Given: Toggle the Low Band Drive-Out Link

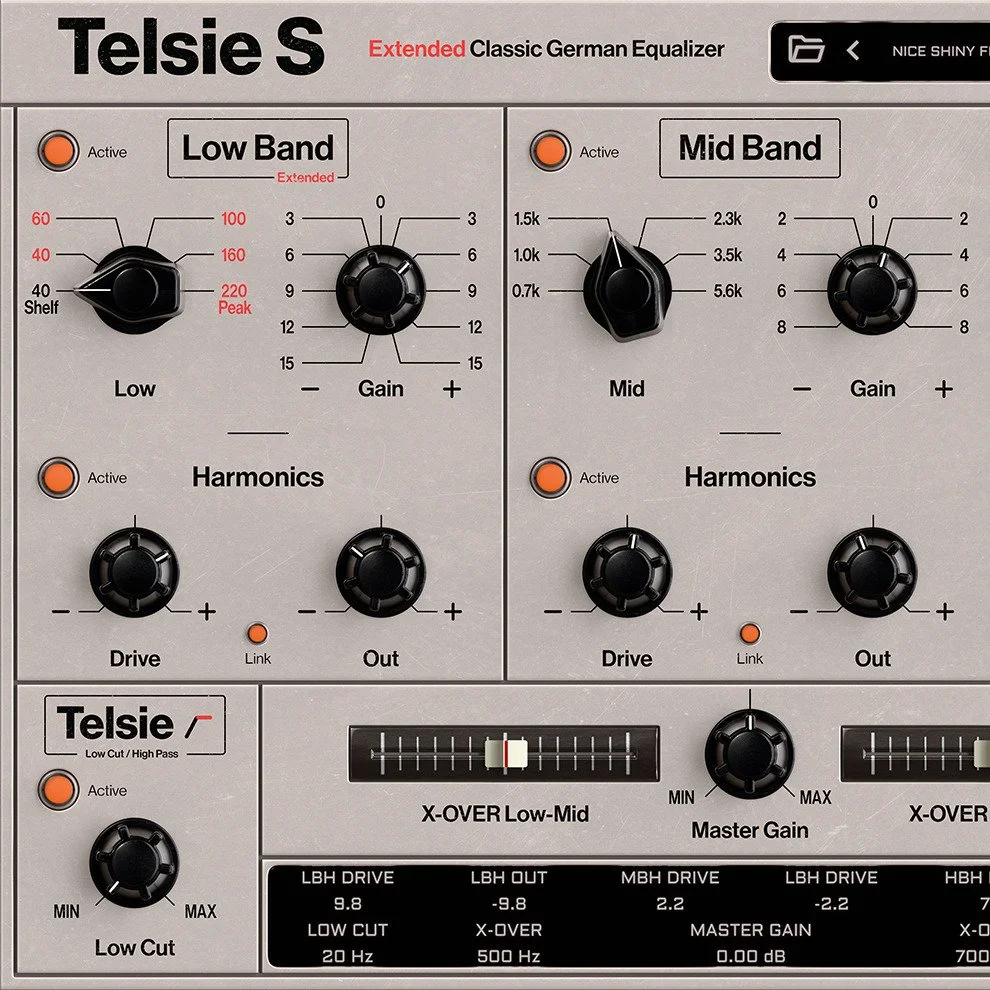Looking at the screenshot, I should tap(257, 633).
